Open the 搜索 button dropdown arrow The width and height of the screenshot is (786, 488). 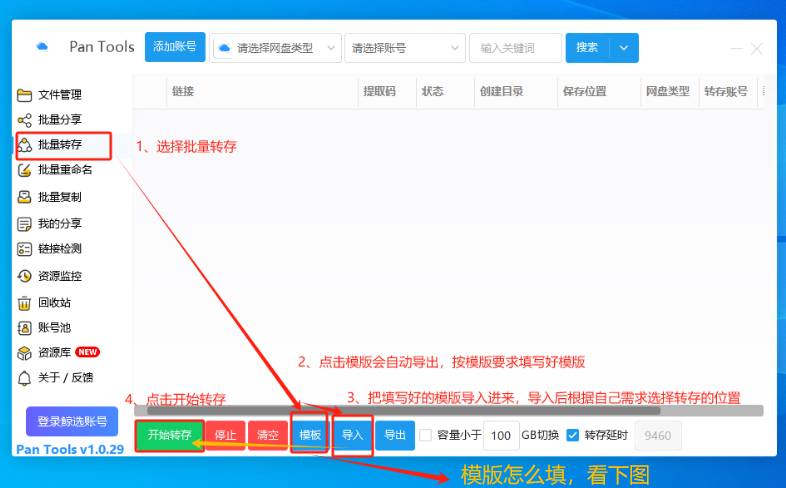624,48
